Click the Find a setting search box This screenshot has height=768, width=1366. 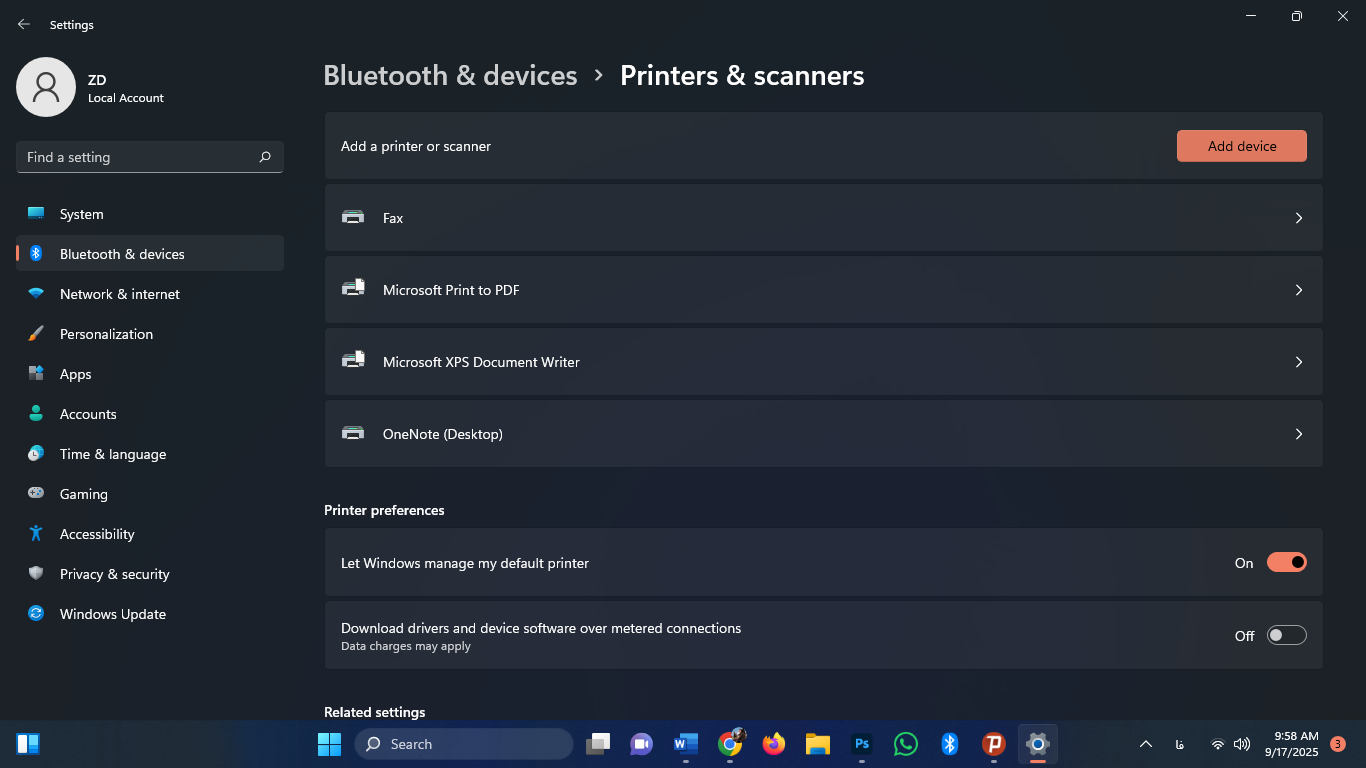[136, 157]
